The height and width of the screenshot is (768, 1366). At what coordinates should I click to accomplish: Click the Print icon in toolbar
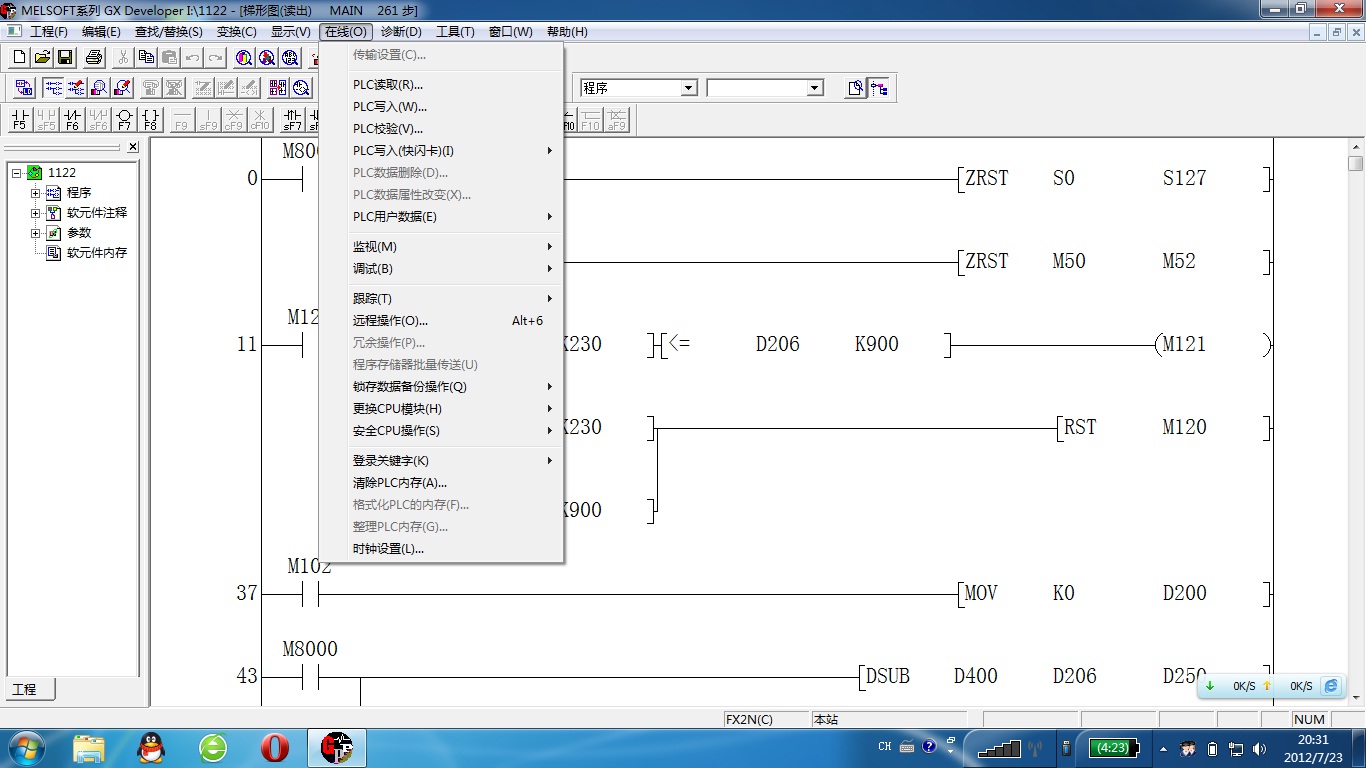click(94, 57)
